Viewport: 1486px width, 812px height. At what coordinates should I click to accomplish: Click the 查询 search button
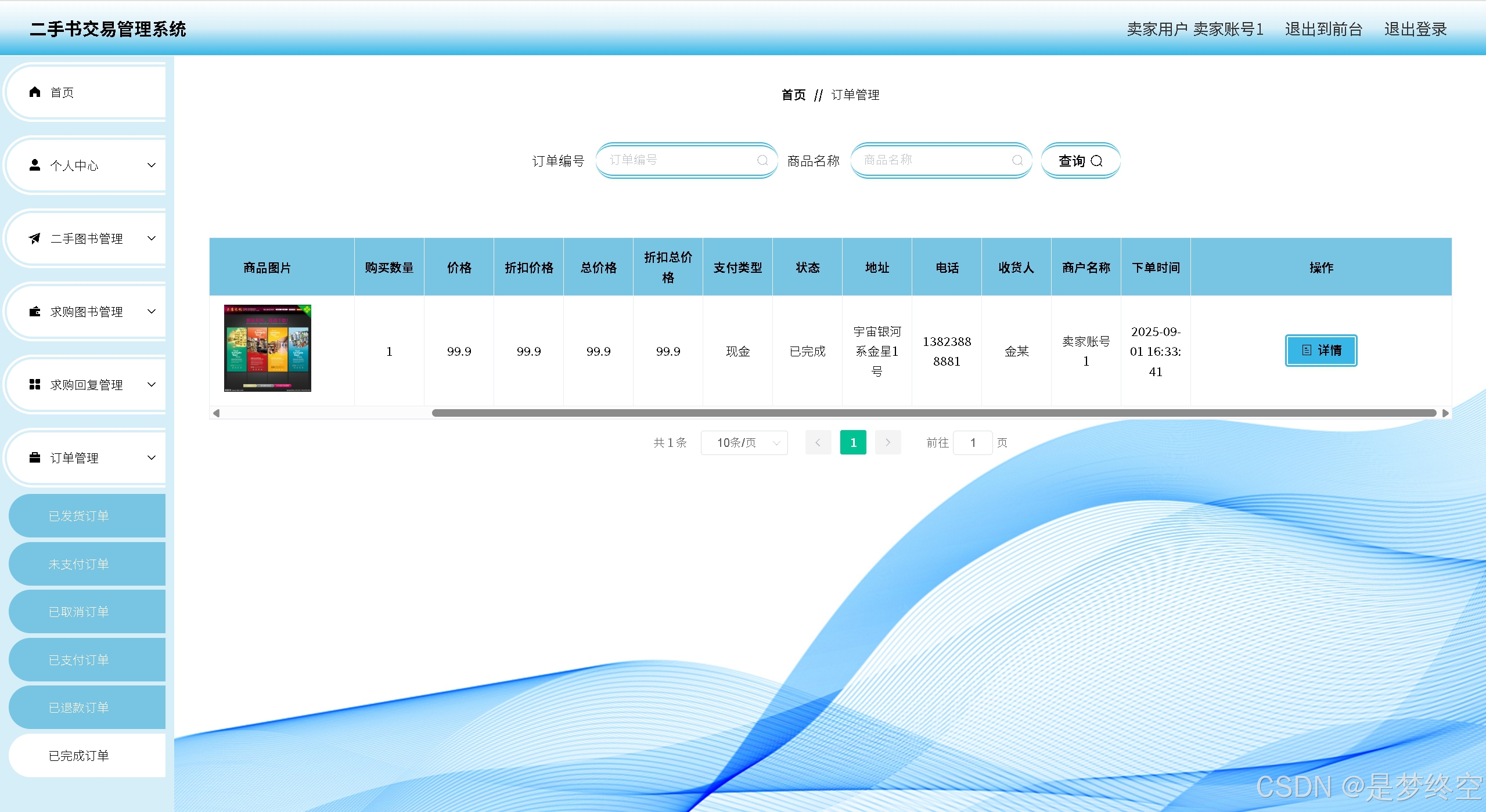(1081, 161)
